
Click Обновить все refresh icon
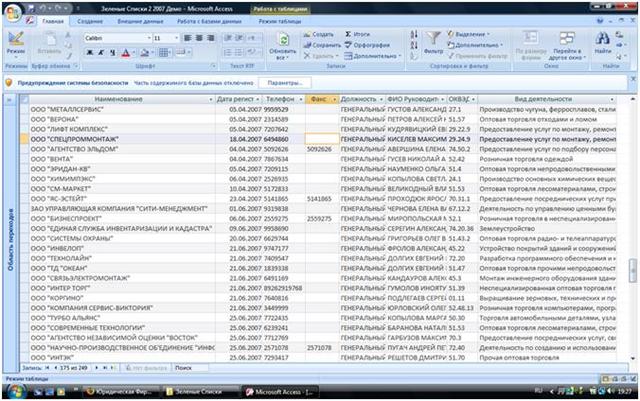283,40
